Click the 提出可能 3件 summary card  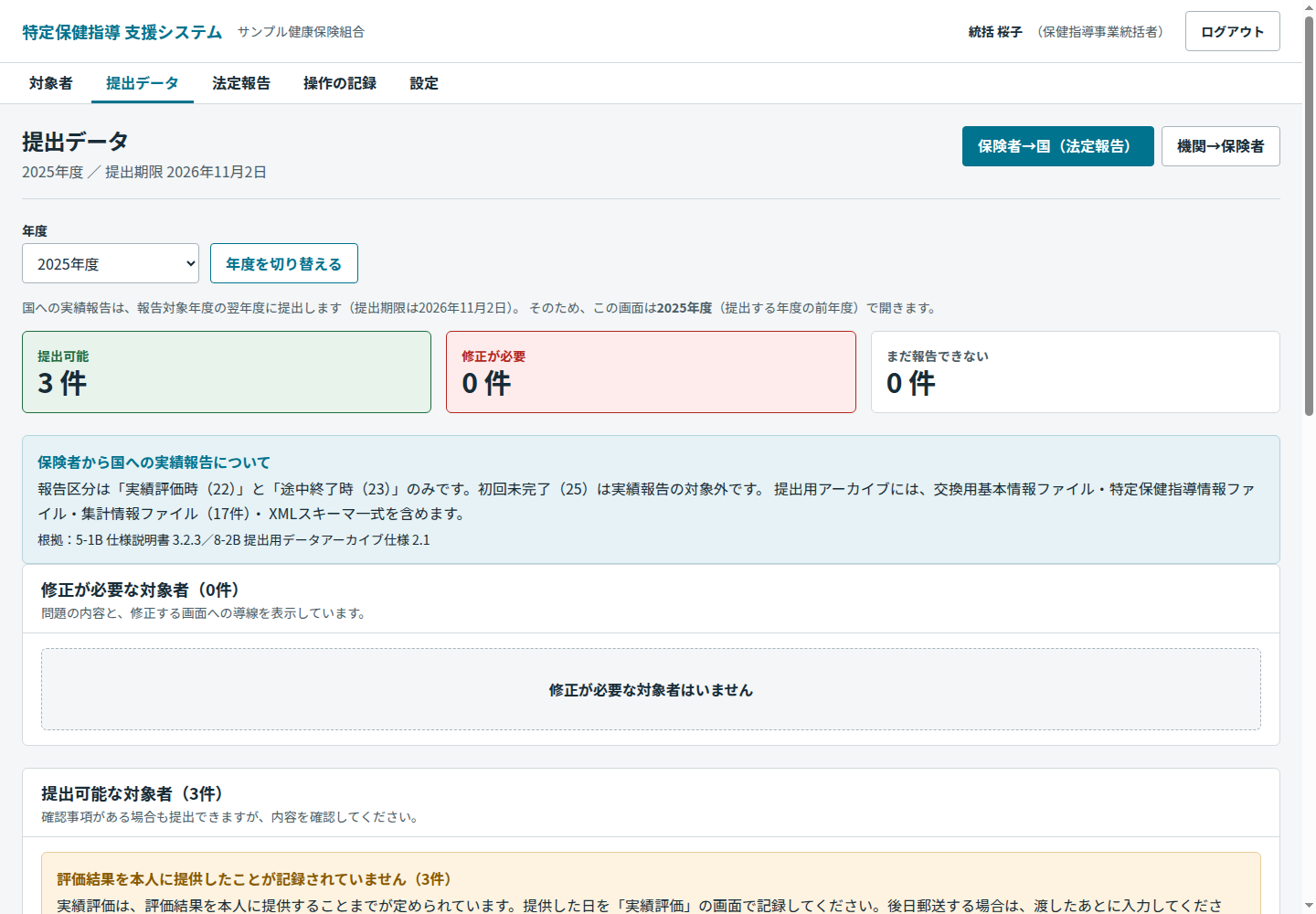227,372
